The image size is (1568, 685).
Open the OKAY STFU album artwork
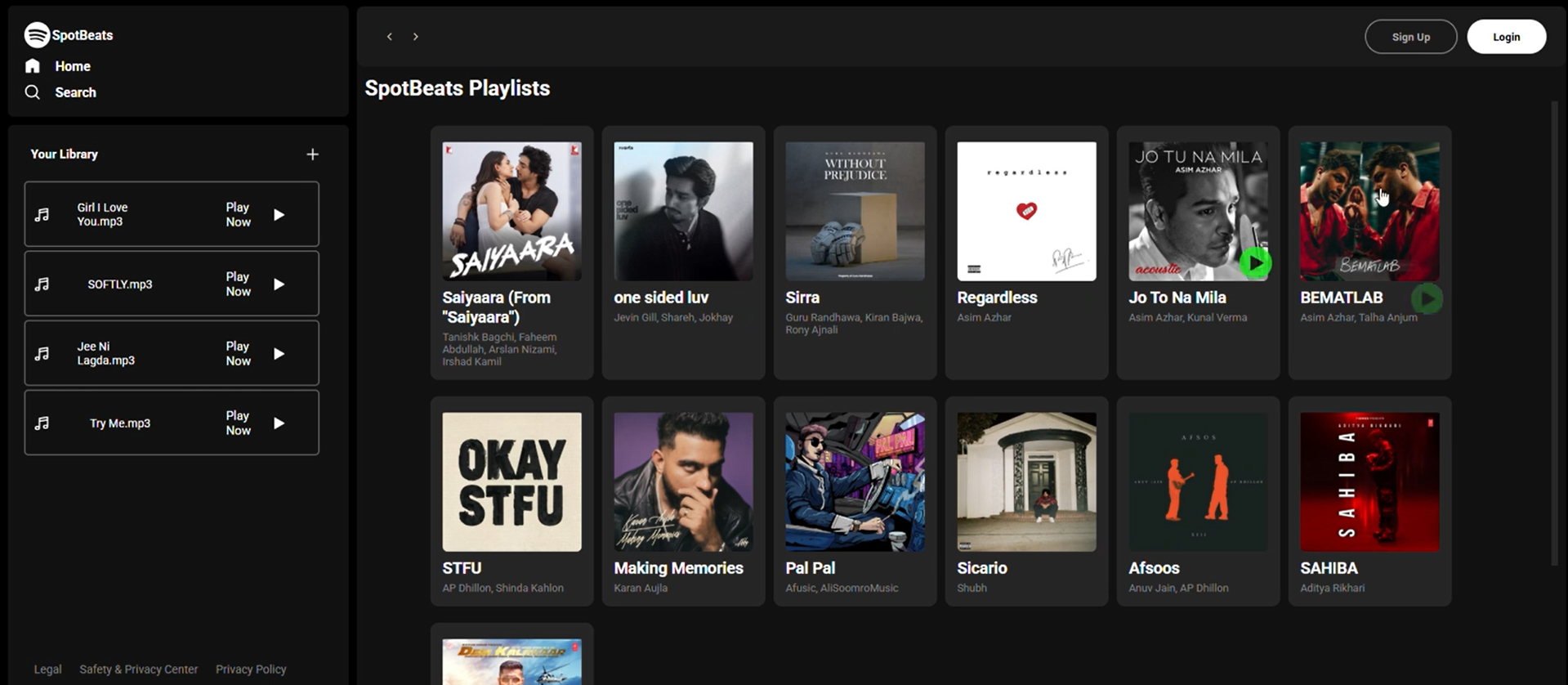tap(511, 481)
